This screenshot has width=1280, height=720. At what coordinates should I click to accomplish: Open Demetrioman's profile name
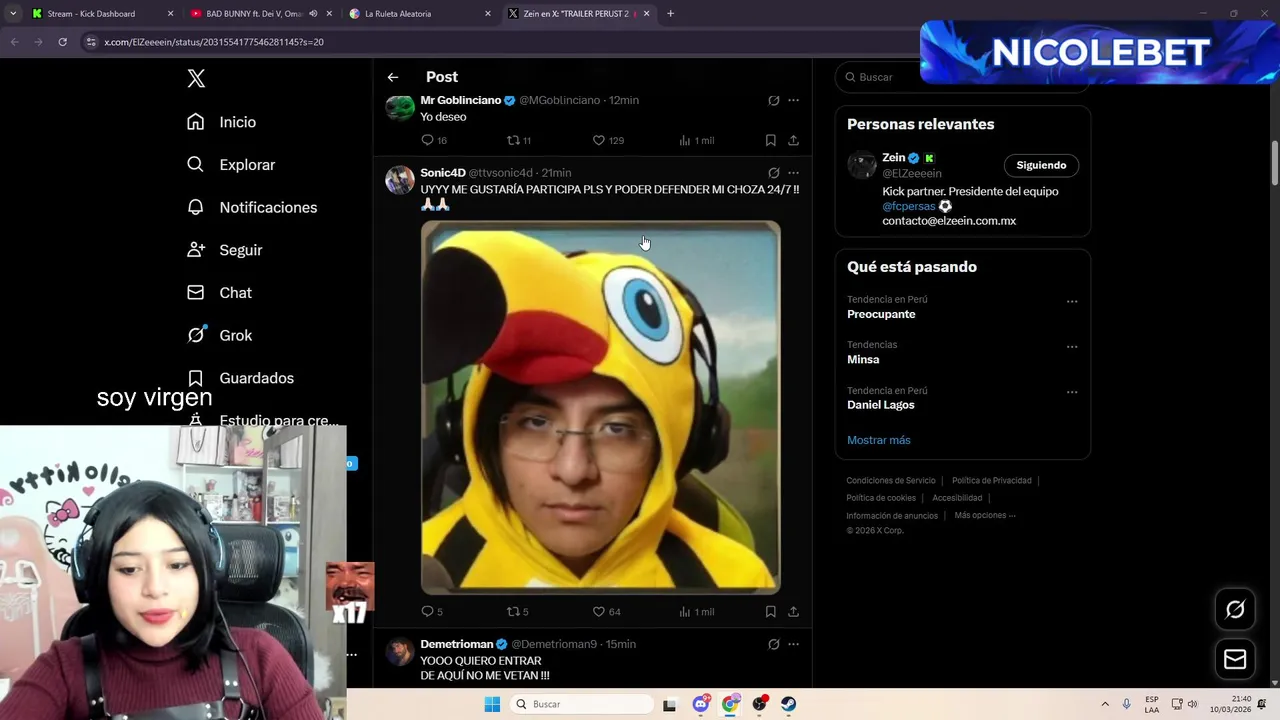coord(457,644)
